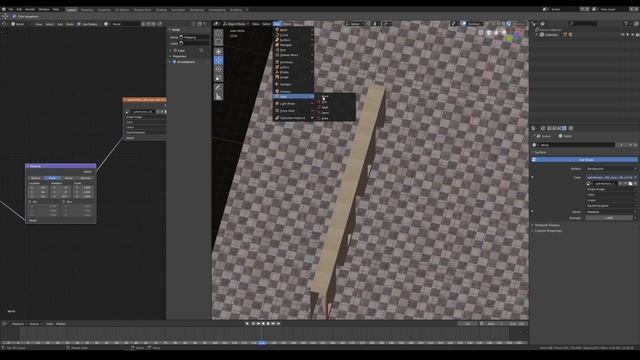This screenshot has width=640, height=360.
Task: Click the Use Nodes button in World properties
Action: pyautogui.click(x=586, y=160)
